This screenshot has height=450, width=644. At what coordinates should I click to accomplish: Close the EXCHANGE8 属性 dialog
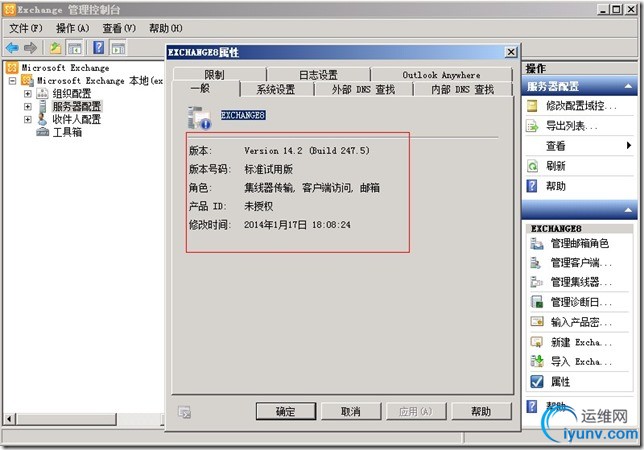[x=511, y=52]
